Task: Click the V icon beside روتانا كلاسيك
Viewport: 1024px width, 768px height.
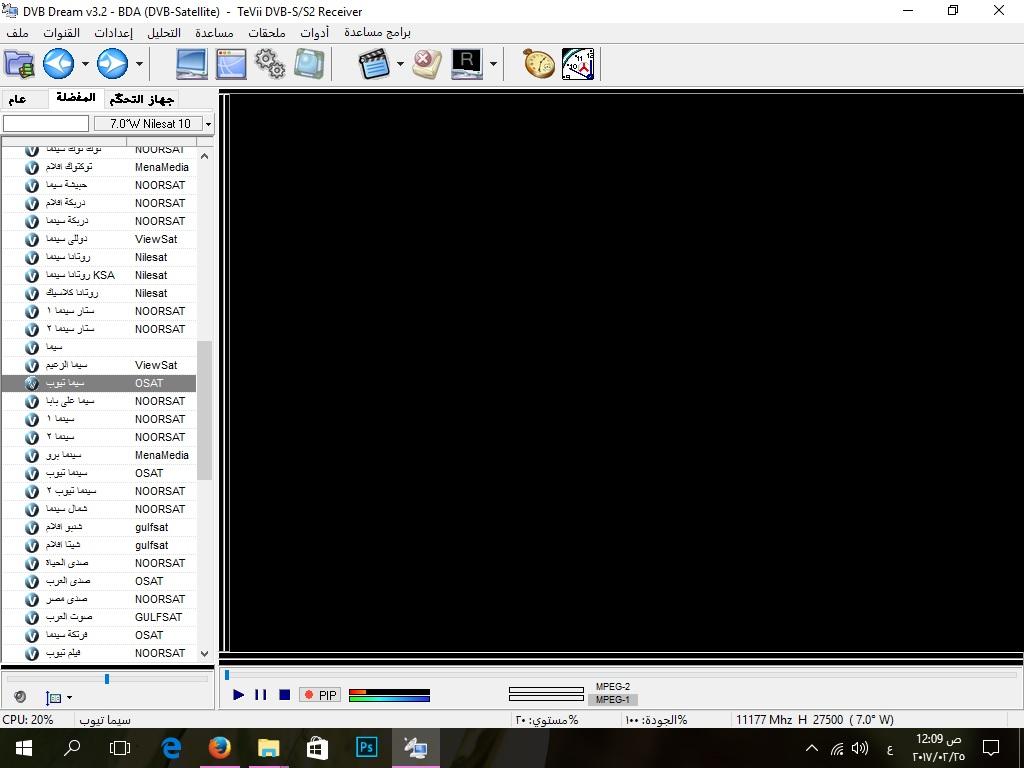Action: (32, 293)
